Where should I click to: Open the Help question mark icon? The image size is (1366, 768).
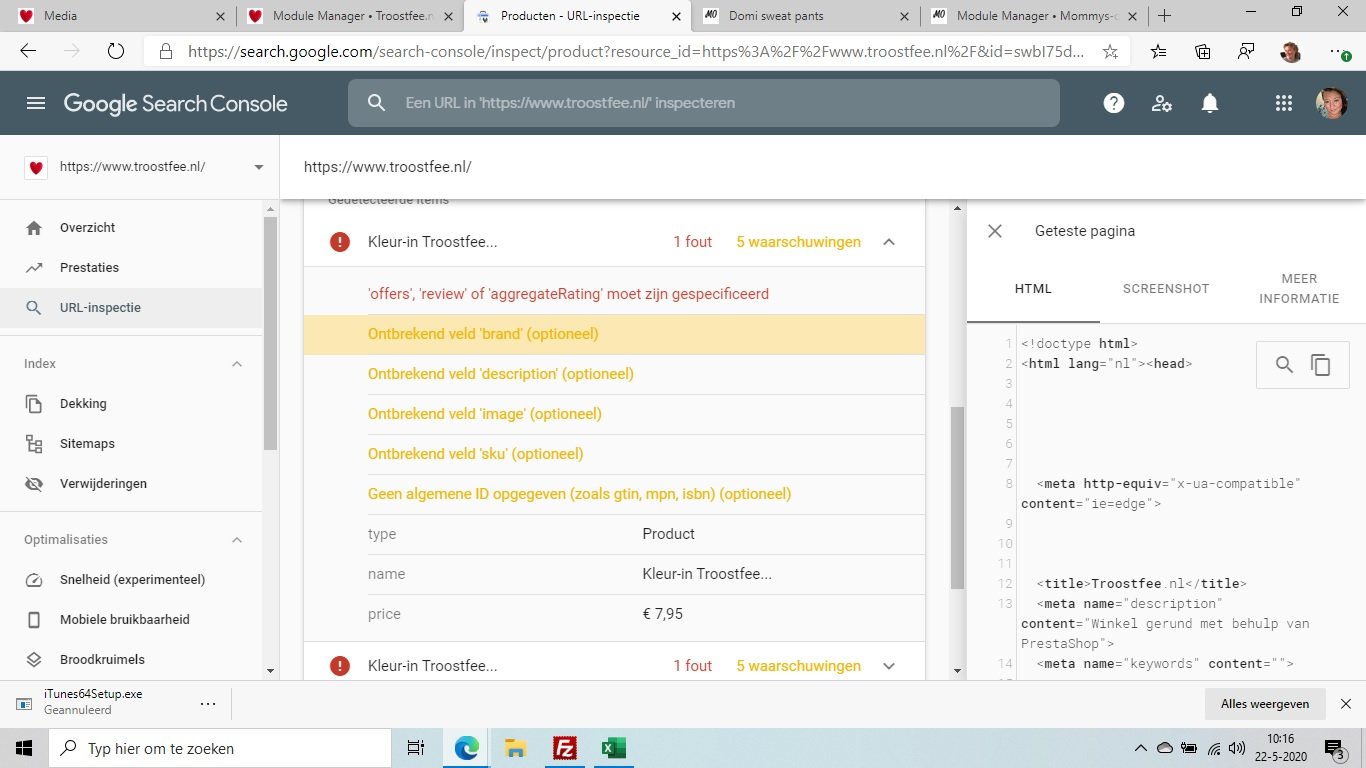tap(1114, 103)
